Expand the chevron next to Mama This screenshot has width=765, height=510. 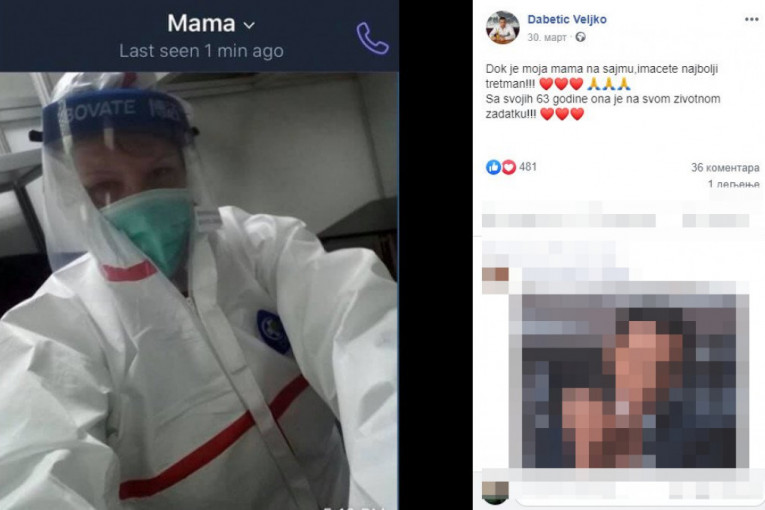[249, 25]
